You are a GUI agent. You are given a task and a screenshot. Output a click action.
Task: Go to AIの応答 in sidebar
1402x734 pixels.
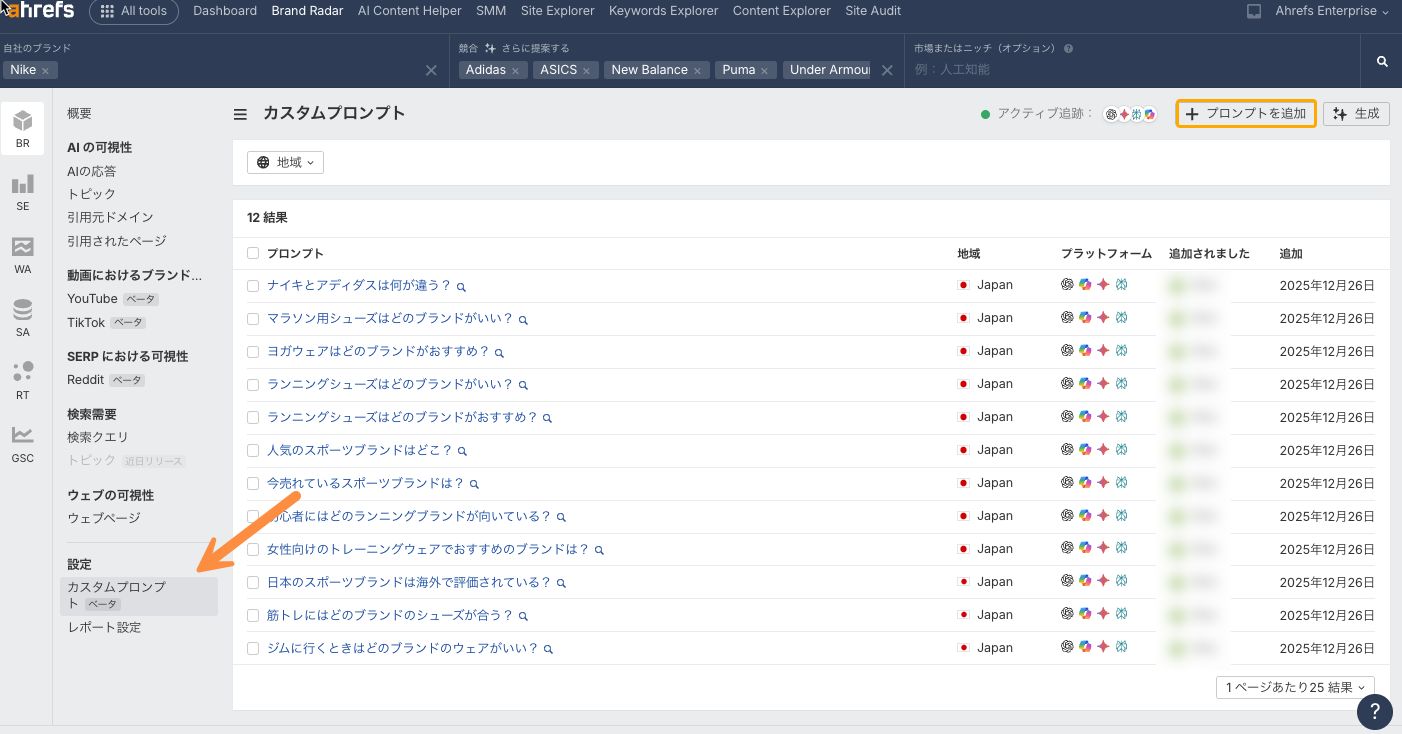point(92,171)
